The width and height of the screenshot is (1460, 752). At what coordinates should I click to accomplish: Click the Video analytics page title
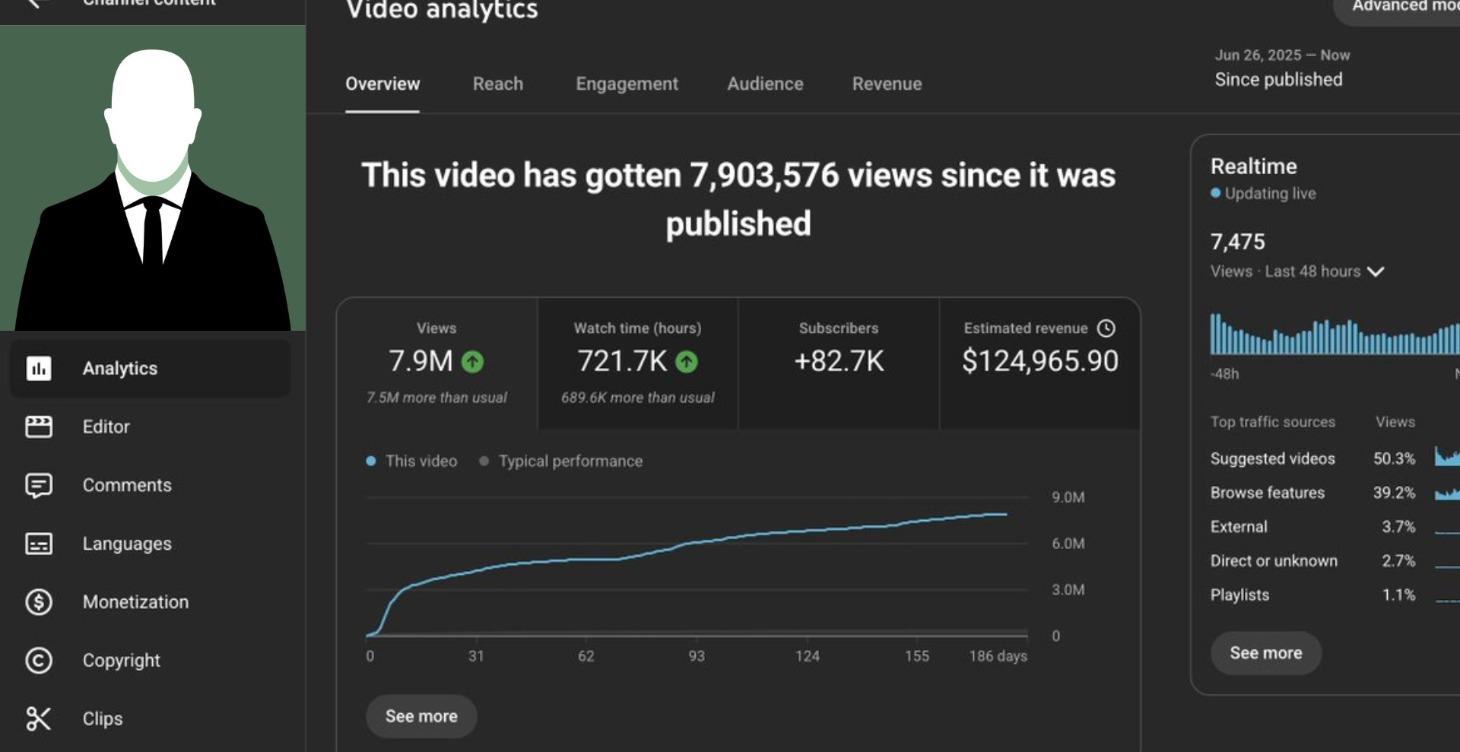tap(442, 10)
